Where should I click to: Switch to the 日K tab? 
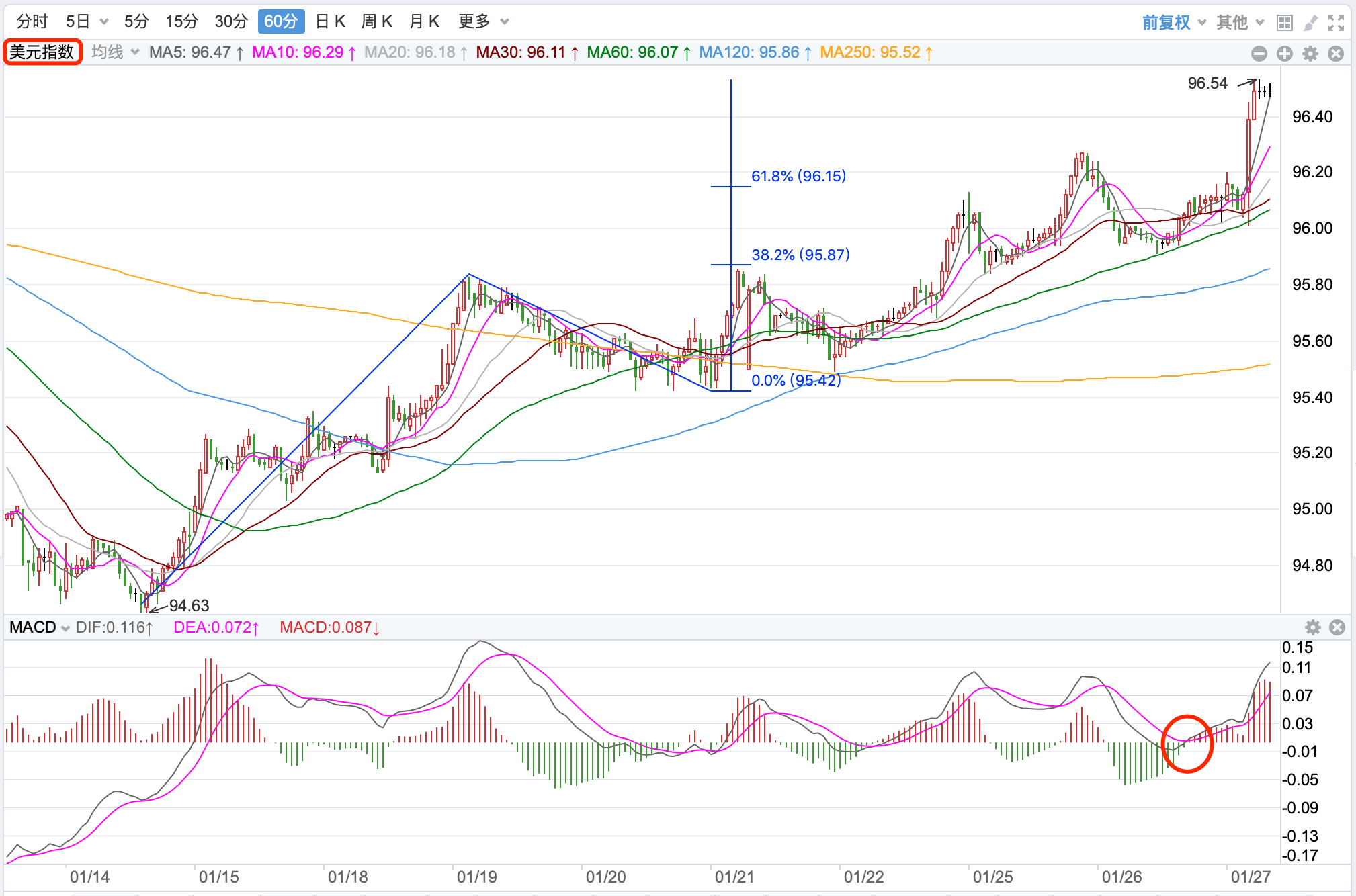point(330,21)
